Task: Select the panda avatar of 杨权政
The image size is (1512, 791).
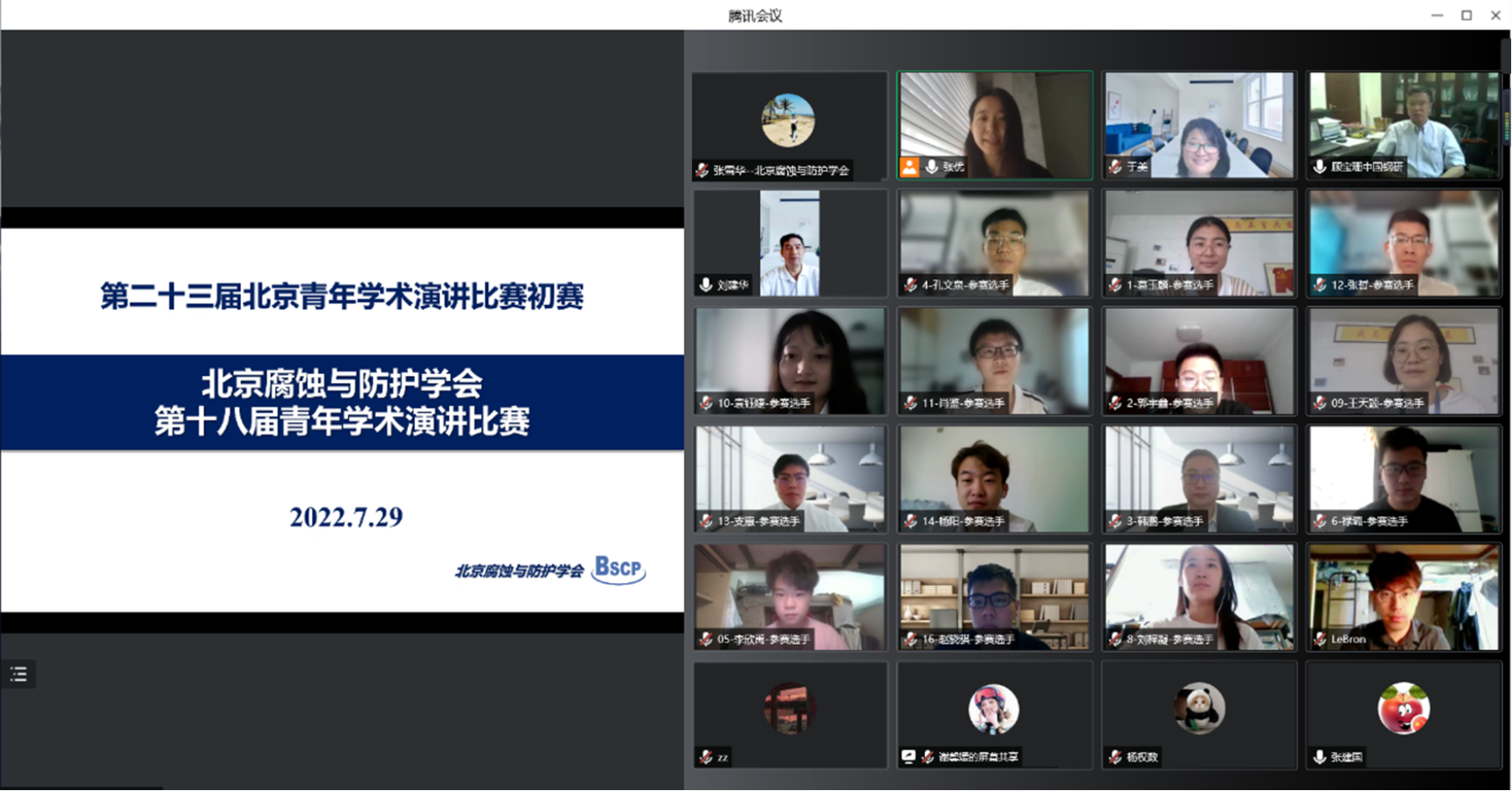Action: point(1198,708)
